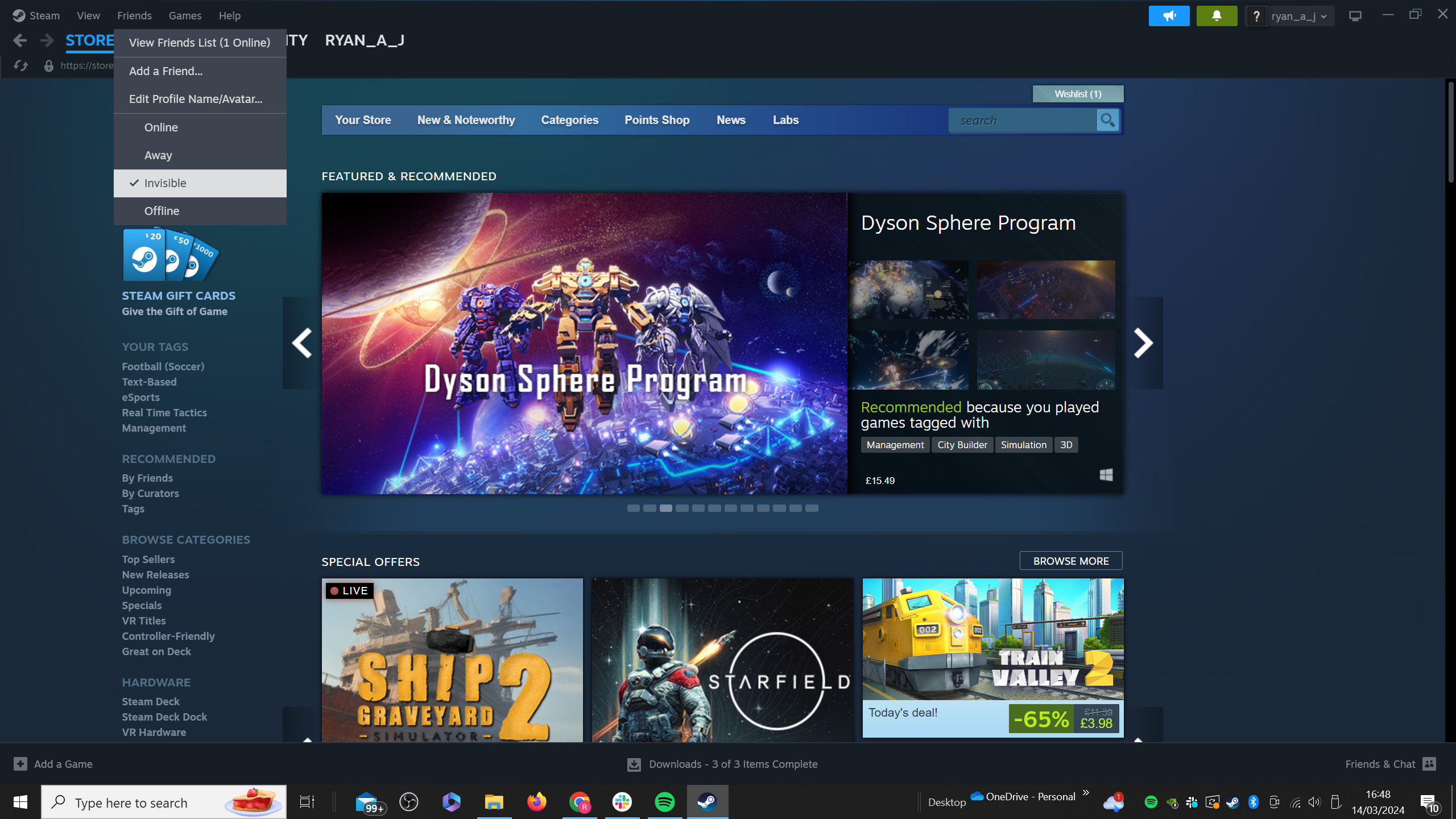Open Slack from the taskbar
Viewport: 1456px width, 819px height.
point(622,802)
